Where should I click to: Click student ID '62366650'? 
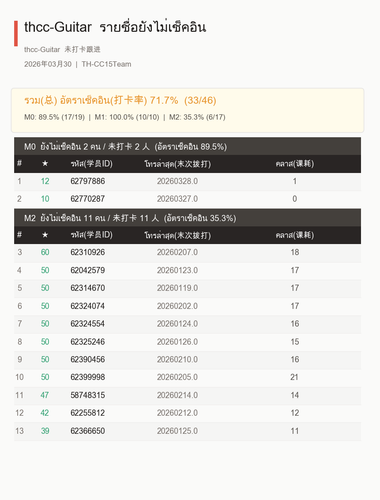[x=88, y=431]
